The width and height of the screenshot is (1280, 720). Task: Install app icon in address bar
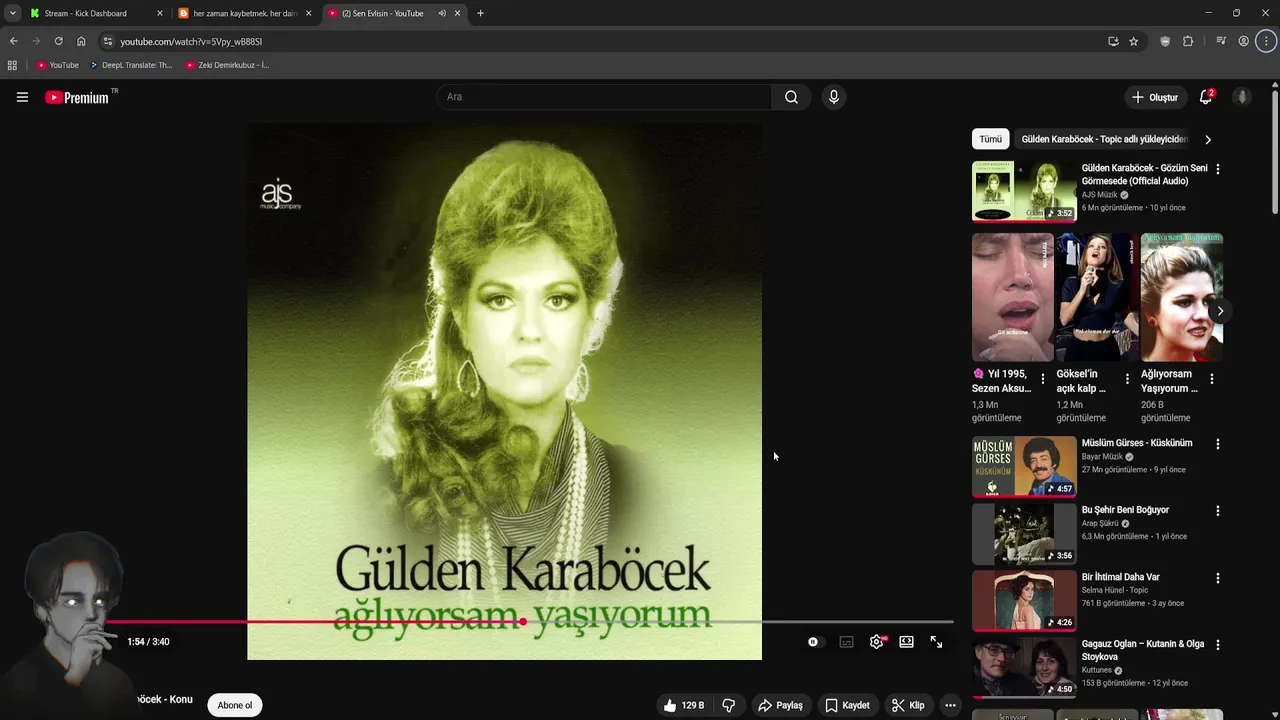[1113, 41]
